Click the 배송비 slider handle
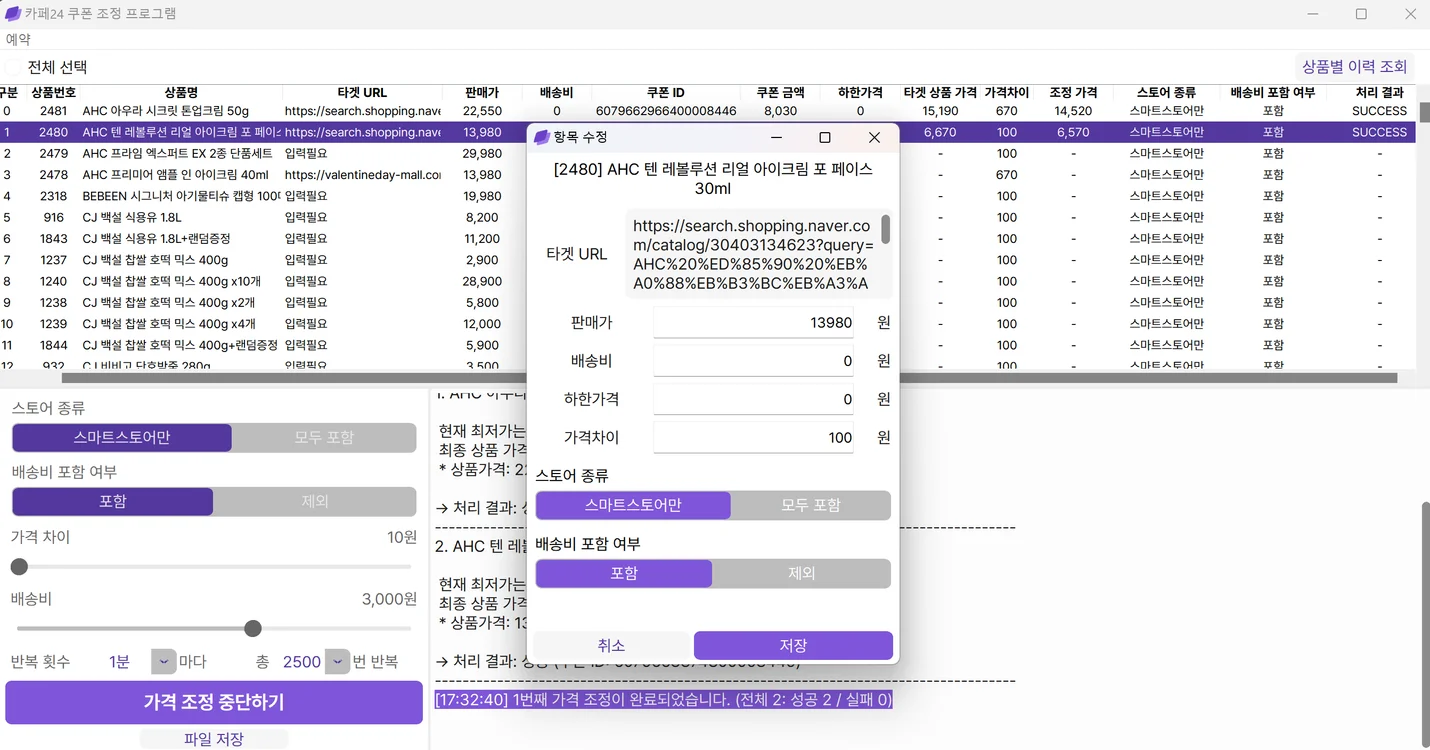 tap(253, 628)
